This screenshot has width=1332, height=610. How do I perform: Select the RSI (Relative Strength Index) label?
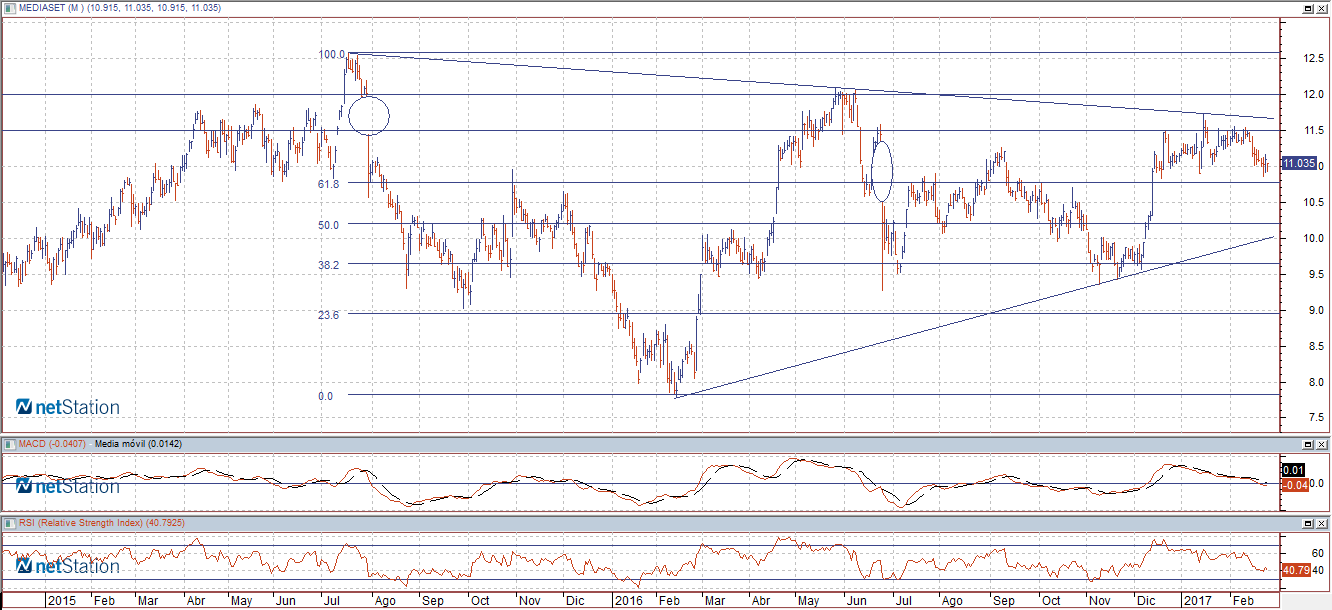81,523
